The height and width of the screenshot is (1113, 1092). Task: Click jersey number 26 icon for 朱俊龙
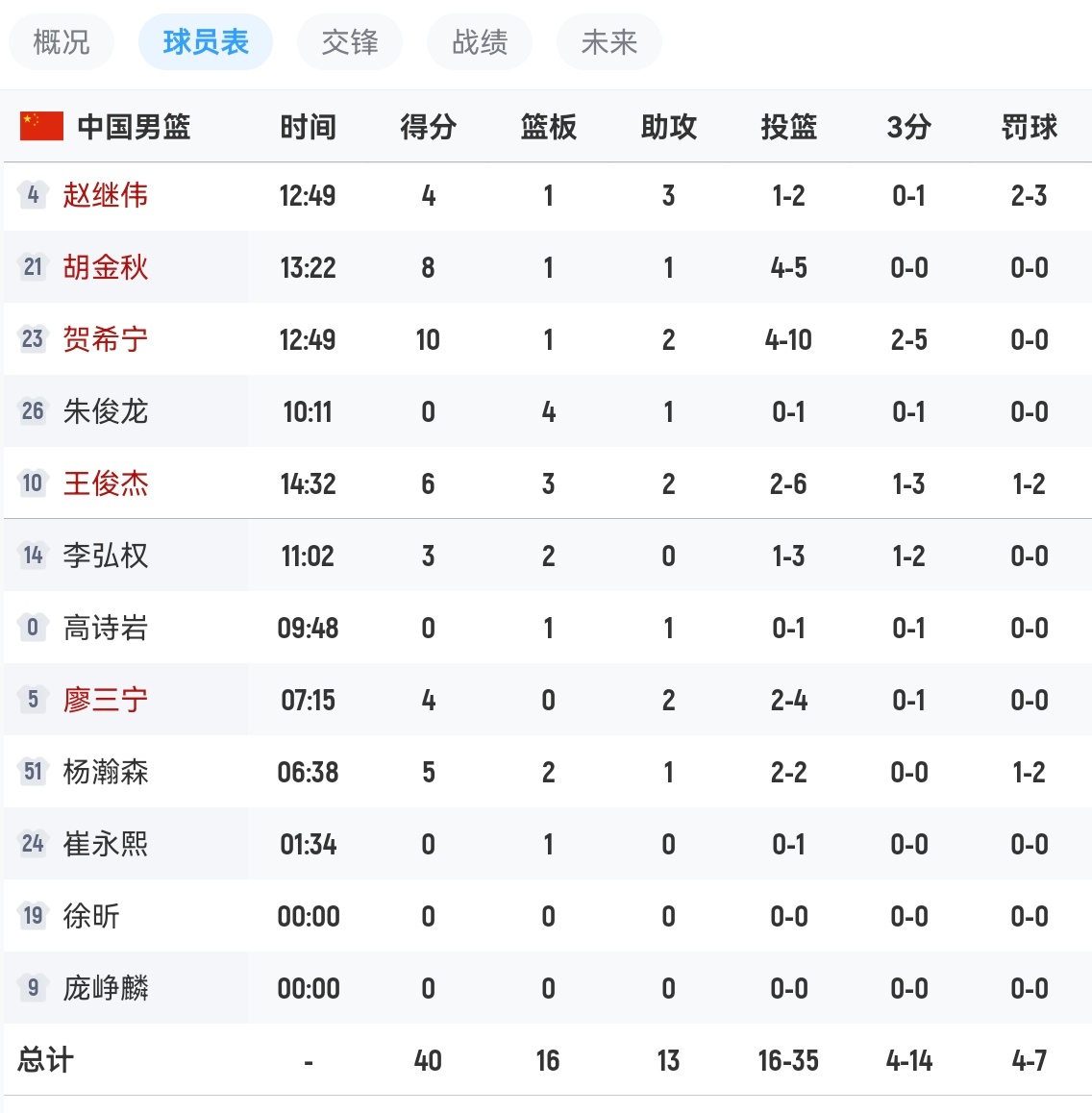click(x=33, y=411)
